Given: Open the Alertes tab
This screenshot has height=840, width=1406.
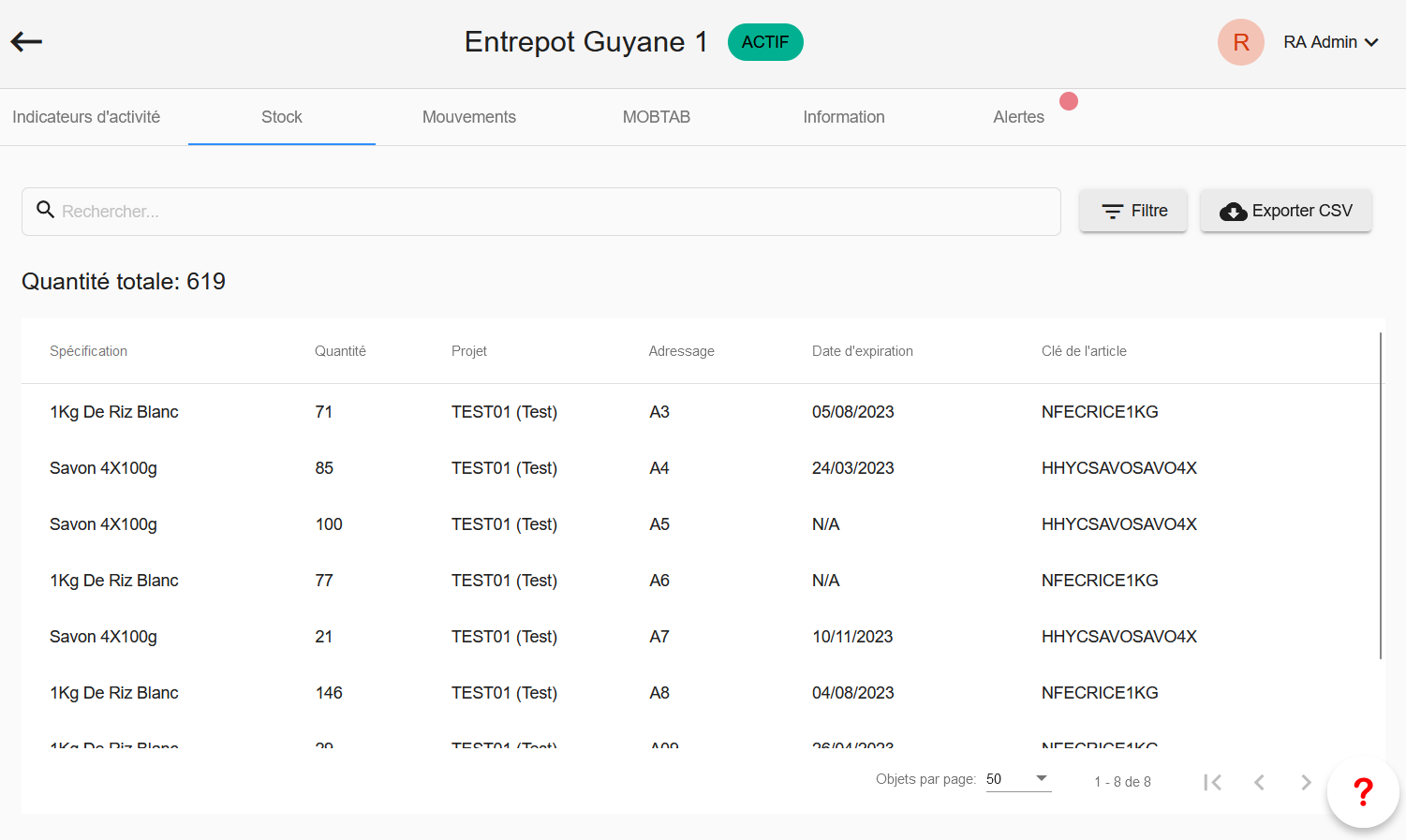Looking at the screenshot, I should (x=1018, y=117).
